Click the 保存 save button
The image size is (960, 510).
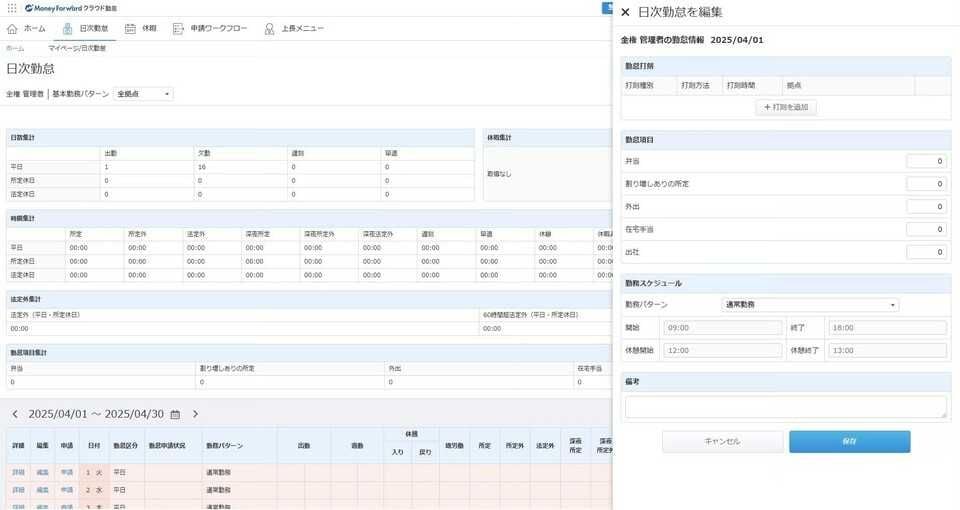click(849, 441)
